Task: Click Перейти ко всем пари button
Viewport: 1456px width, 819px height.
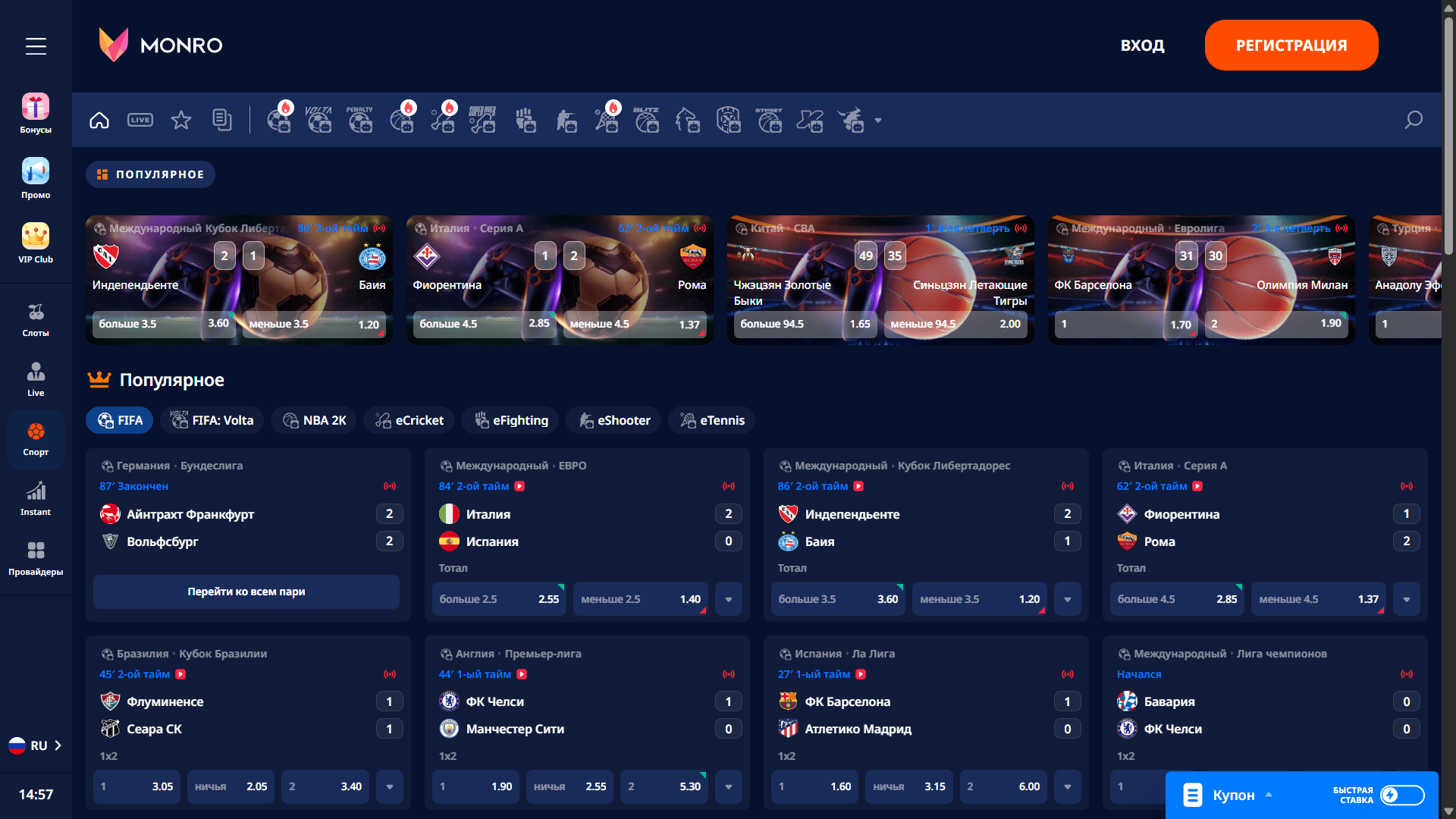Action: point(246,591)
